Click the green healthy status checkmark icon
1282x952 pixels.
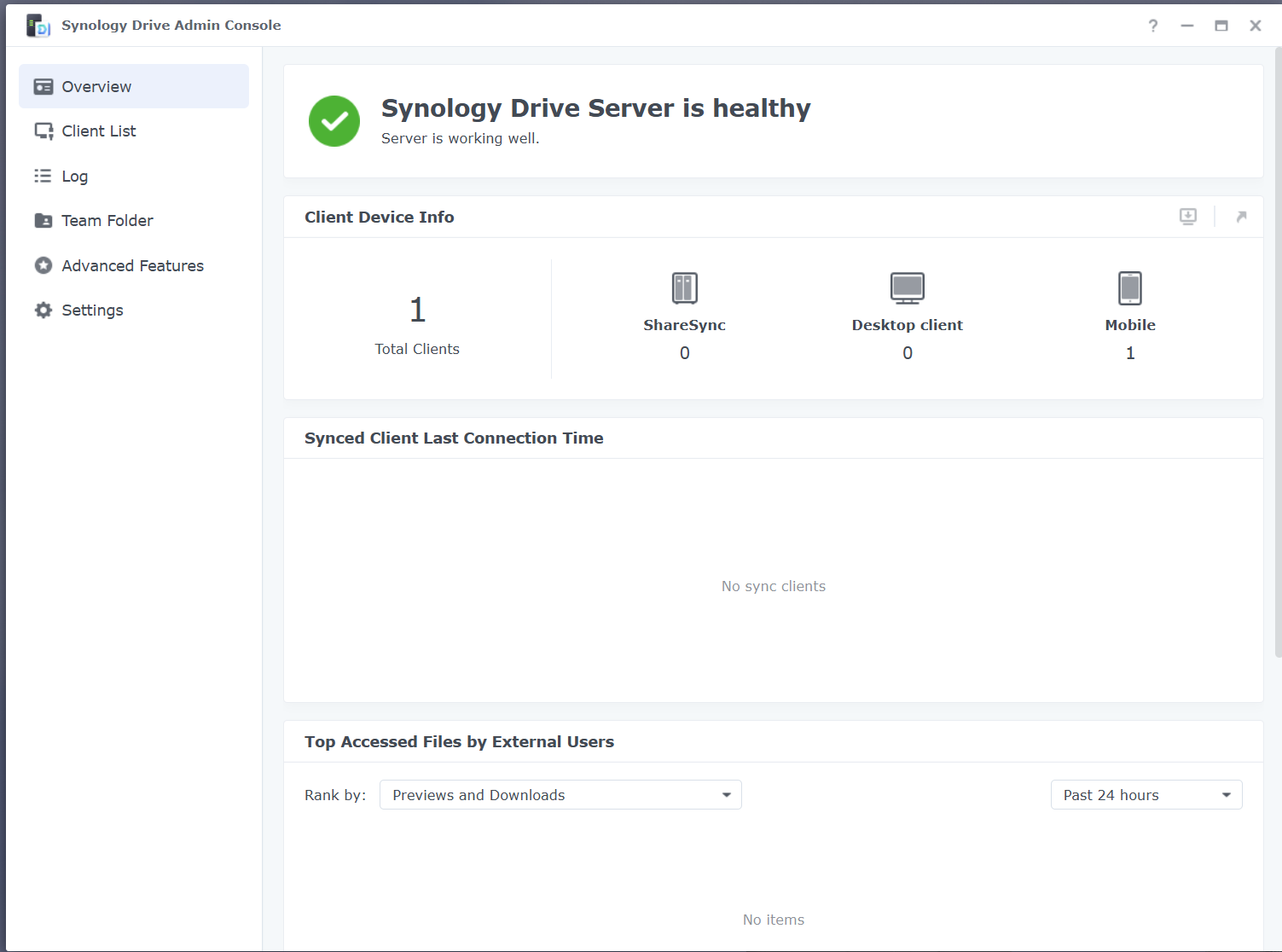pyautogui.click(x=334, y=121)
